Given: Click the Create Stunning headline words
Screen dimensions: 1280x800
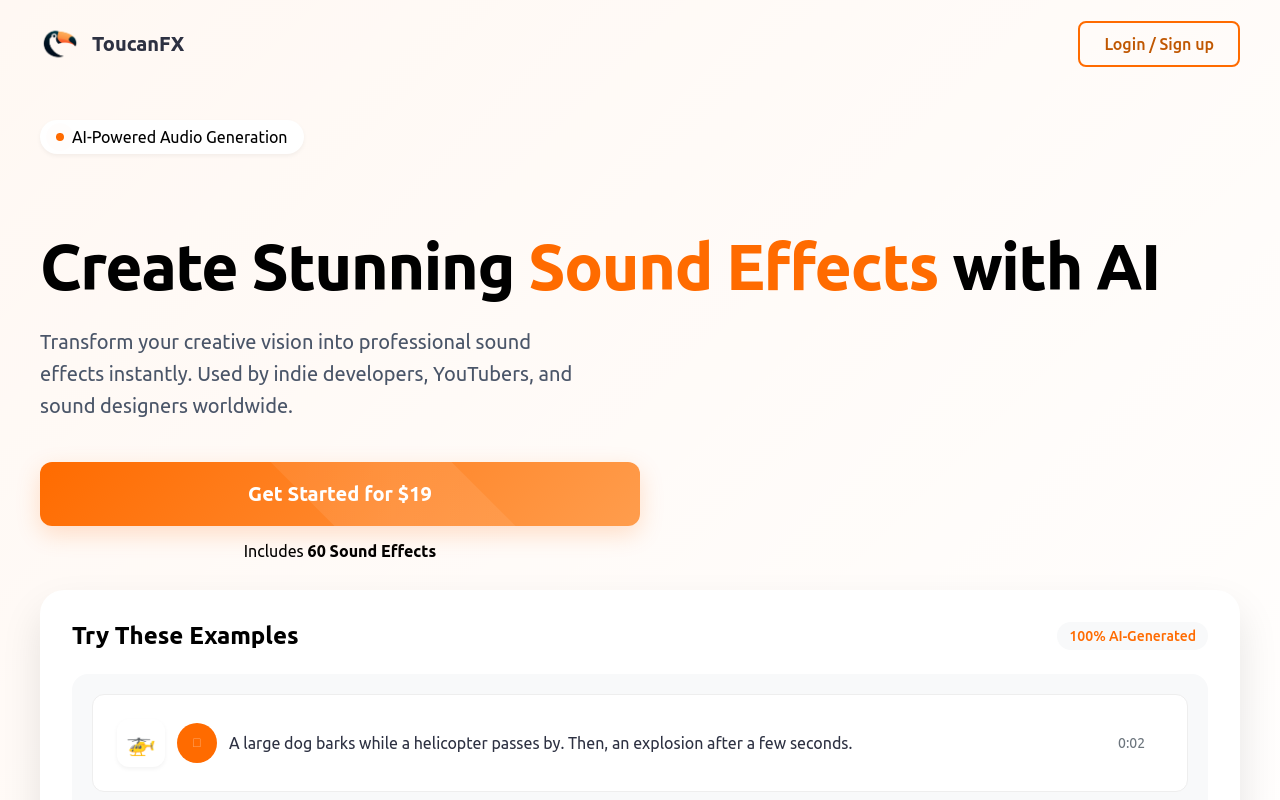Looking at the screenshot, I should (x=277, y=268).
